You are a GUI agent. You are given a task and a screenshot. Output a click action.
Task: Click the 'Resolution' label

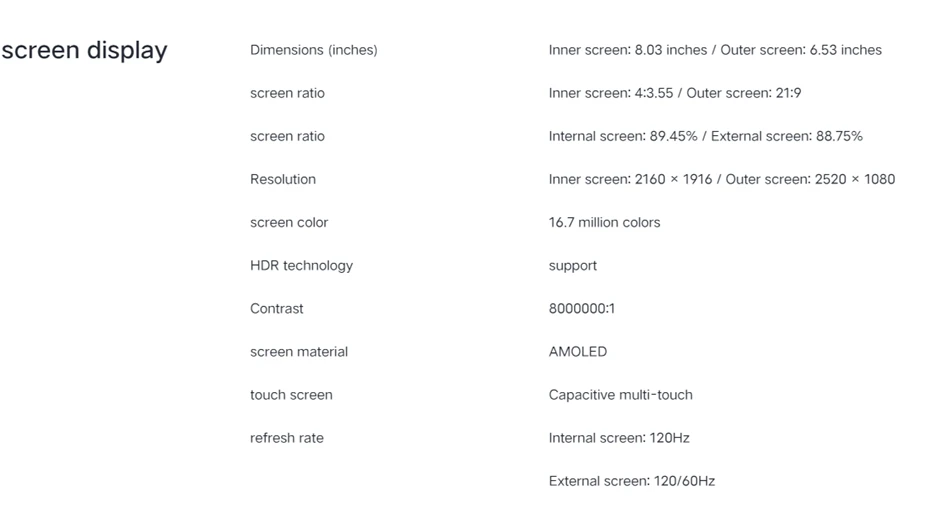click(x=283, y=179)
